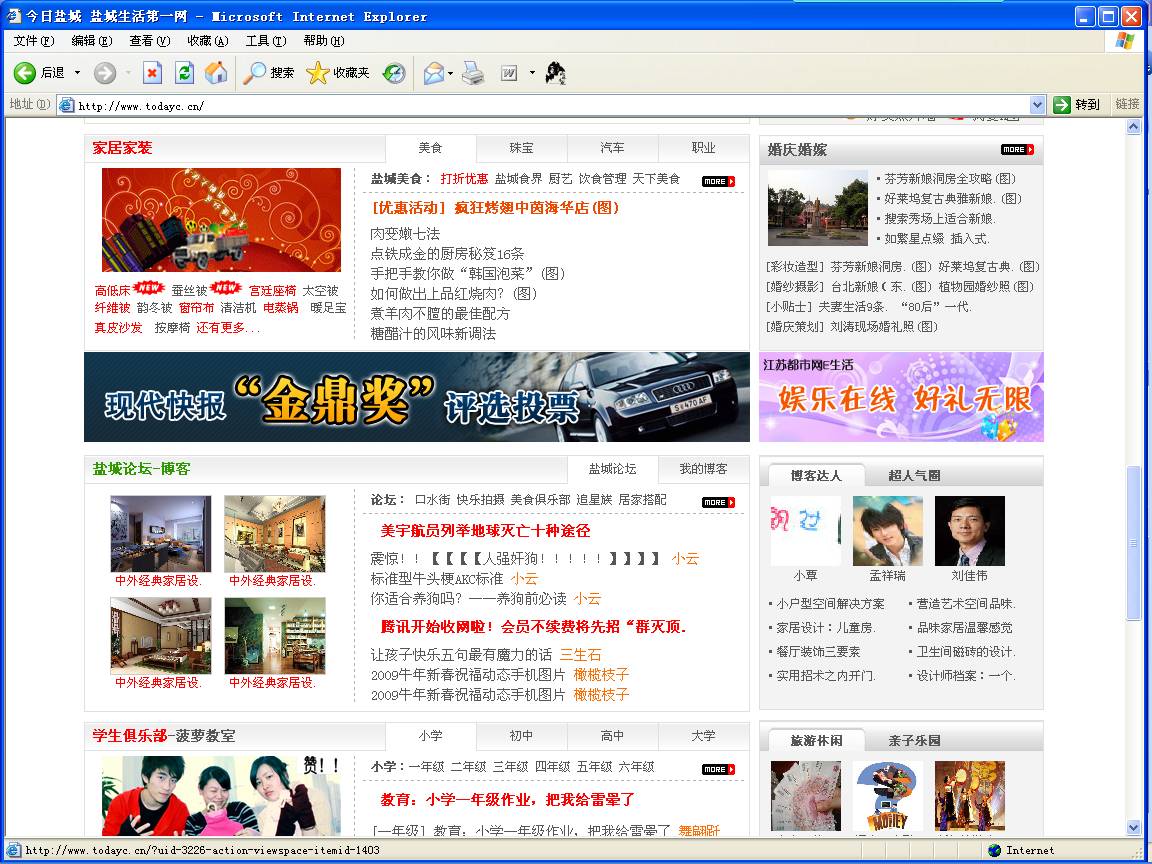The width and height of the screenshot is (1152, 864).
Task: Go to the Home page icon
Action: pos(216,73)
